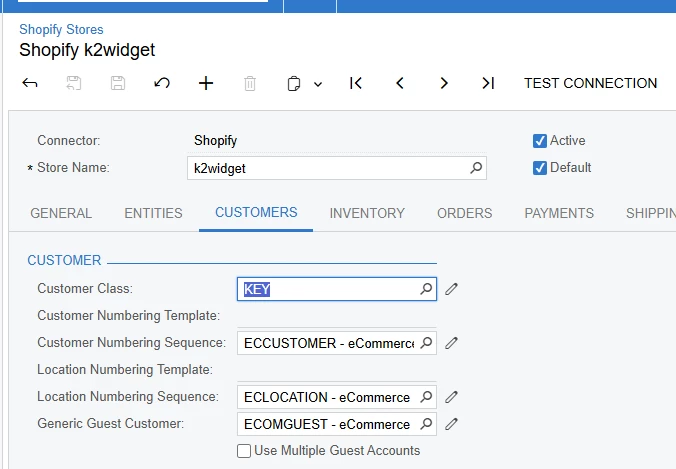The image size is (676, 469).
Task: Click the Test Connection button
Action: pyautogui.click(x=590, y=83)
